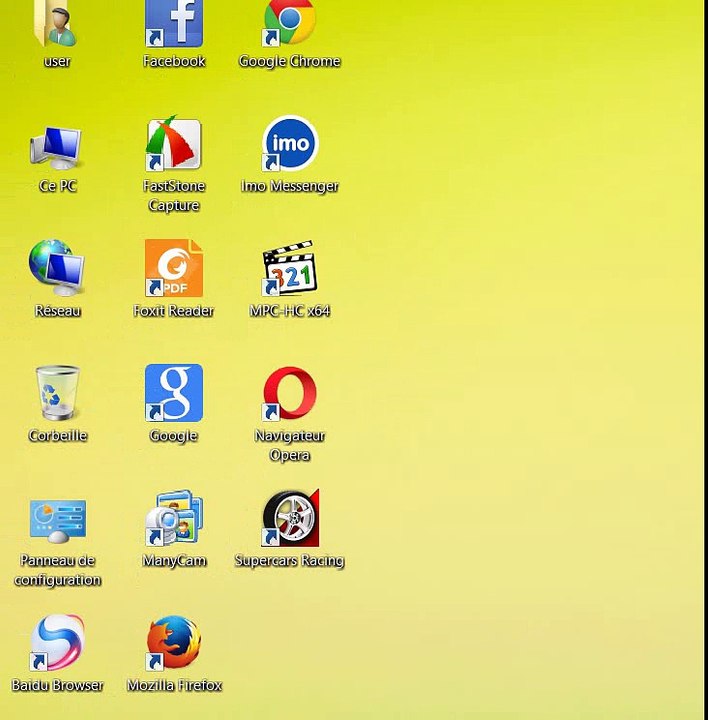Select Panneau de configuration icon

(x=57, y=521)
